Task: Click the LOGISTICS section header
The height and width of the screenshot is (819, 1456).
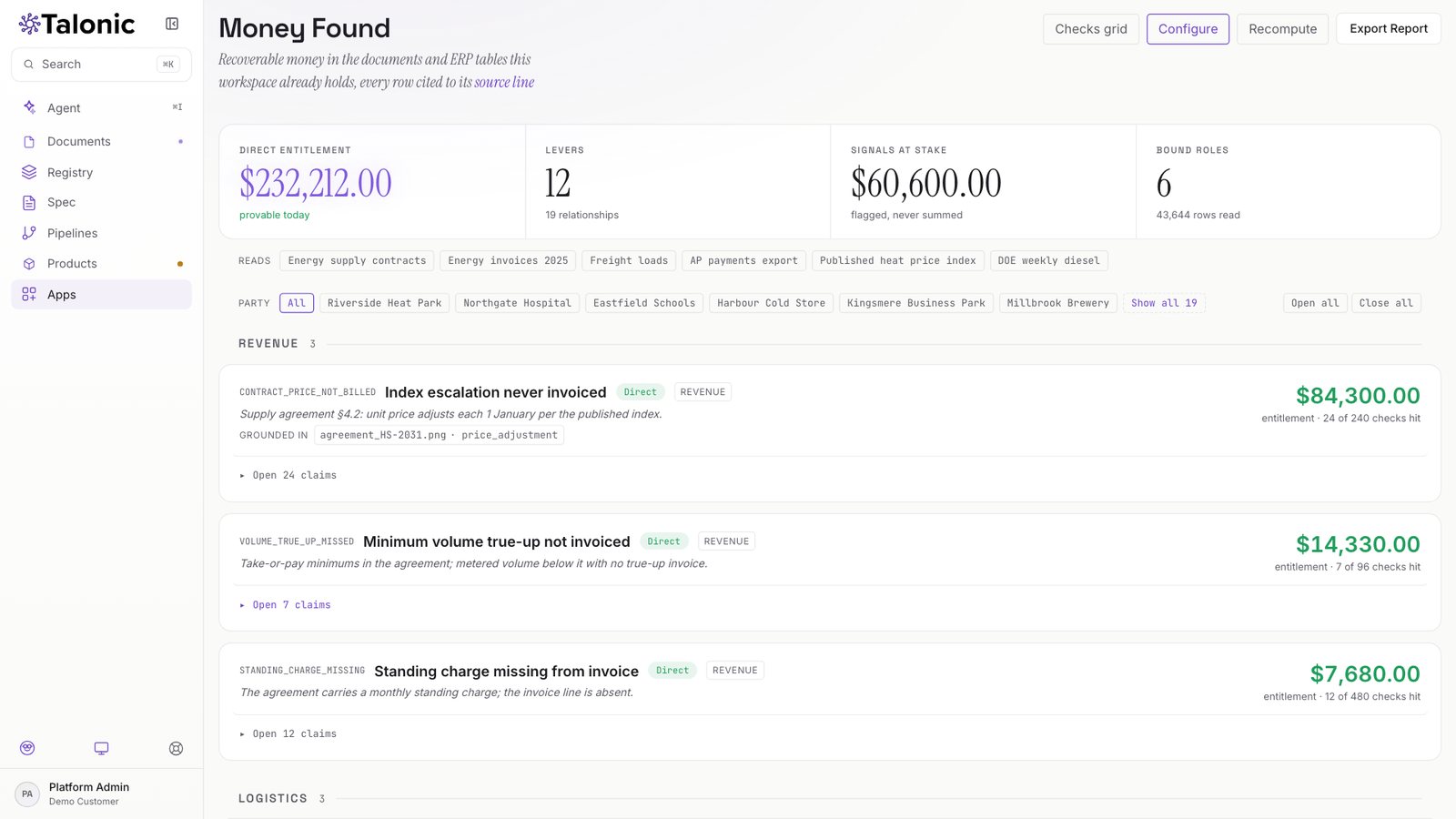Action: [273, 798]
